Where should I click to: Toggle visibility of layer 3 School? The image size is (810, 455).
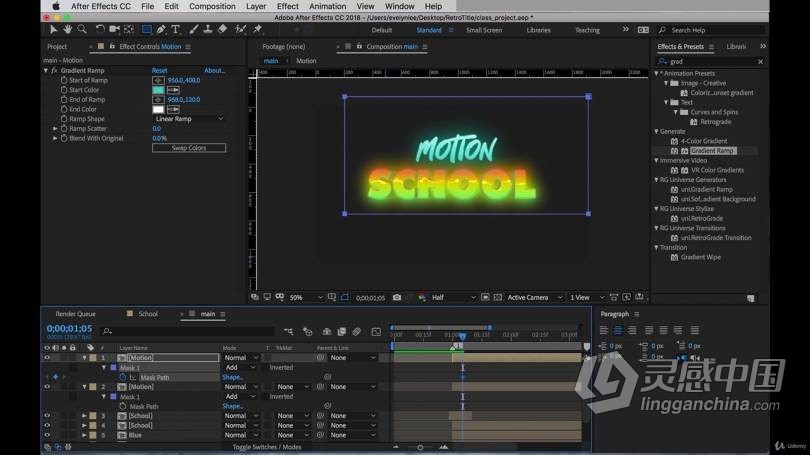coord(46,415)
